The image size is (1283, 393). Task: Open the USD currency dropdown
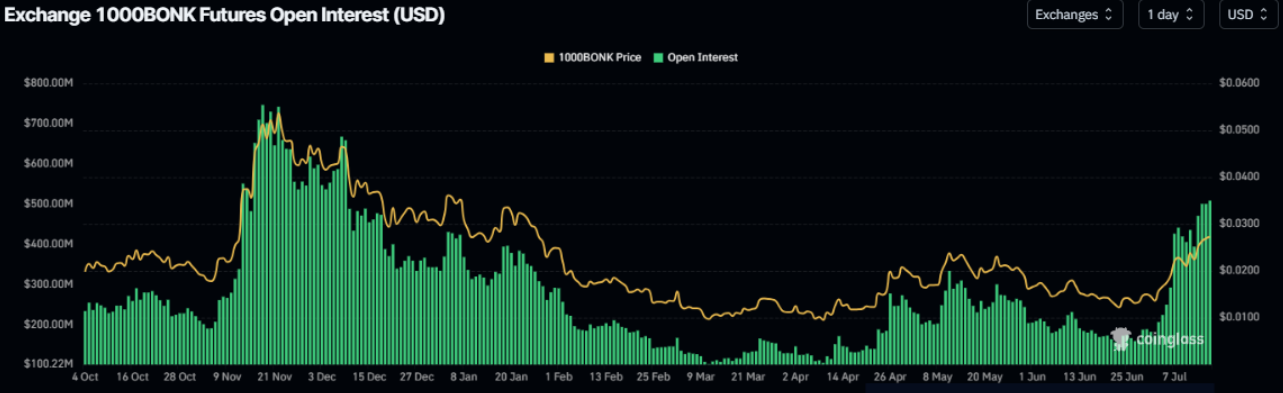pyautogui.click(x=1247, y=15)
